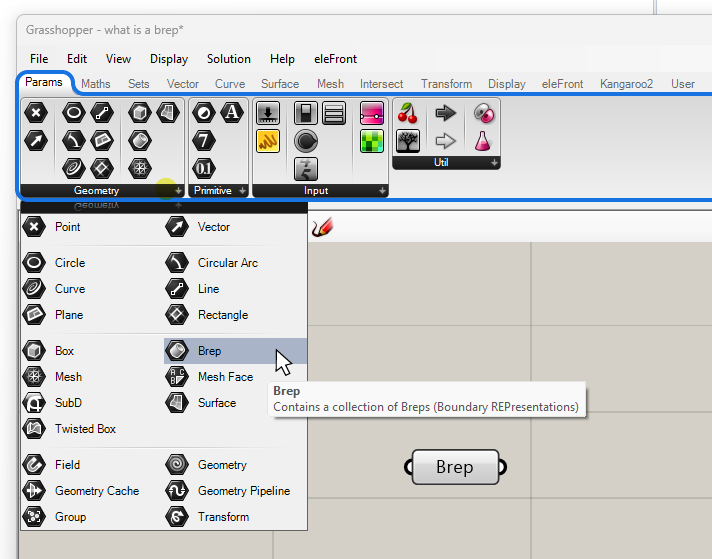
Task: Click the Brep component's right output grip
Action: point(502,467)
